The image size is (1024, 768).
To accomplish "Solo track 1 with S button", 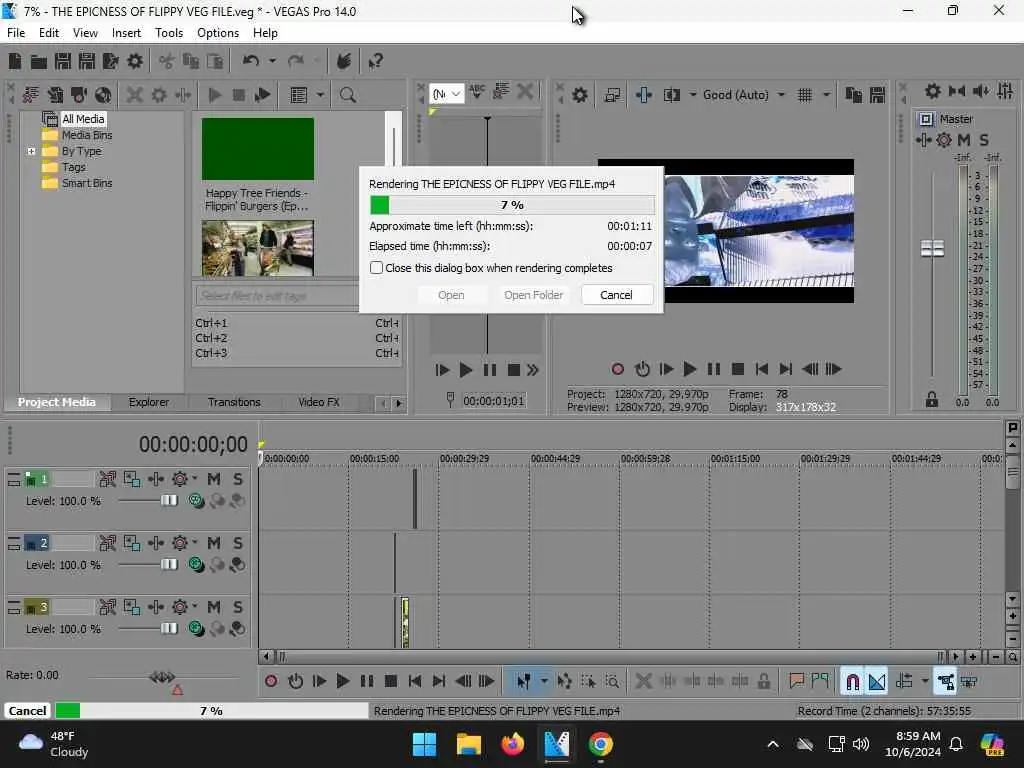I will [x=238, y=479].
